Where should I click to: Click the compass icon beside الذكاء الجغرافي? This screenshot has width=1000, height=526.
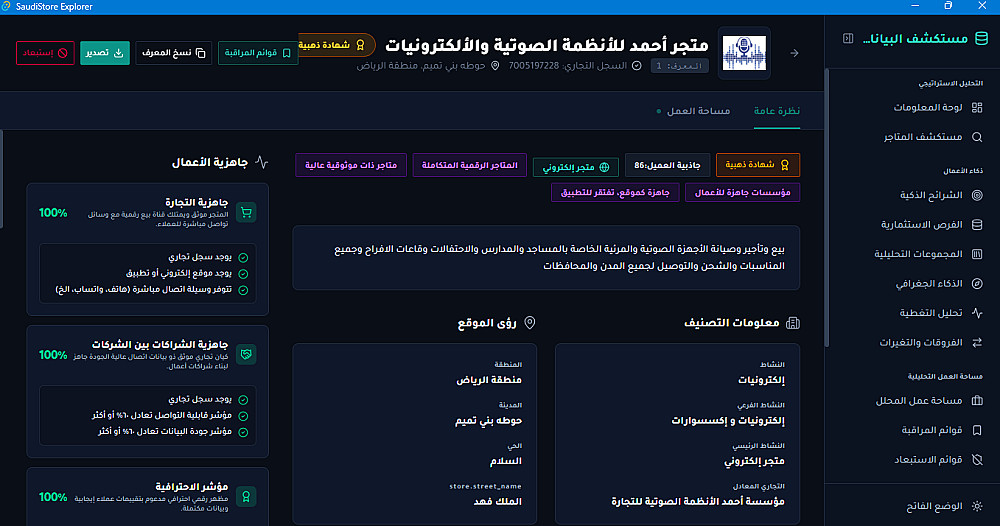977,283
